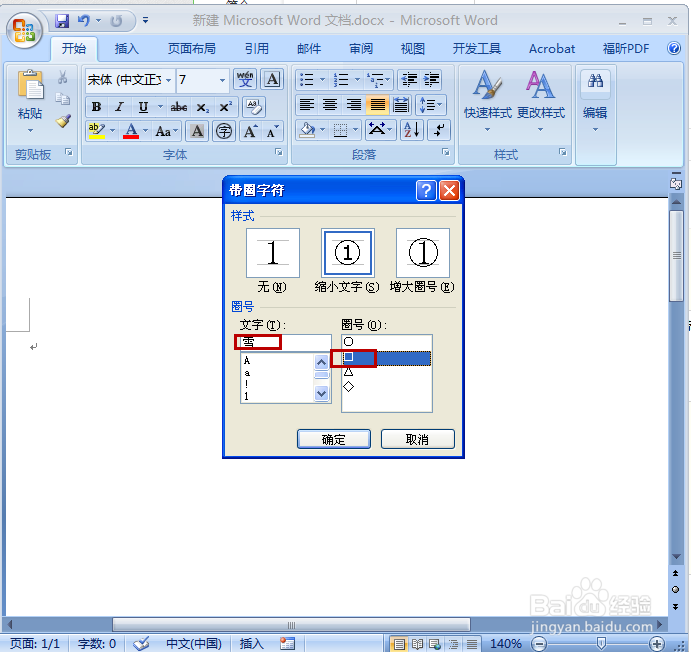Open help with the question mark icon

tap(674, 48)
